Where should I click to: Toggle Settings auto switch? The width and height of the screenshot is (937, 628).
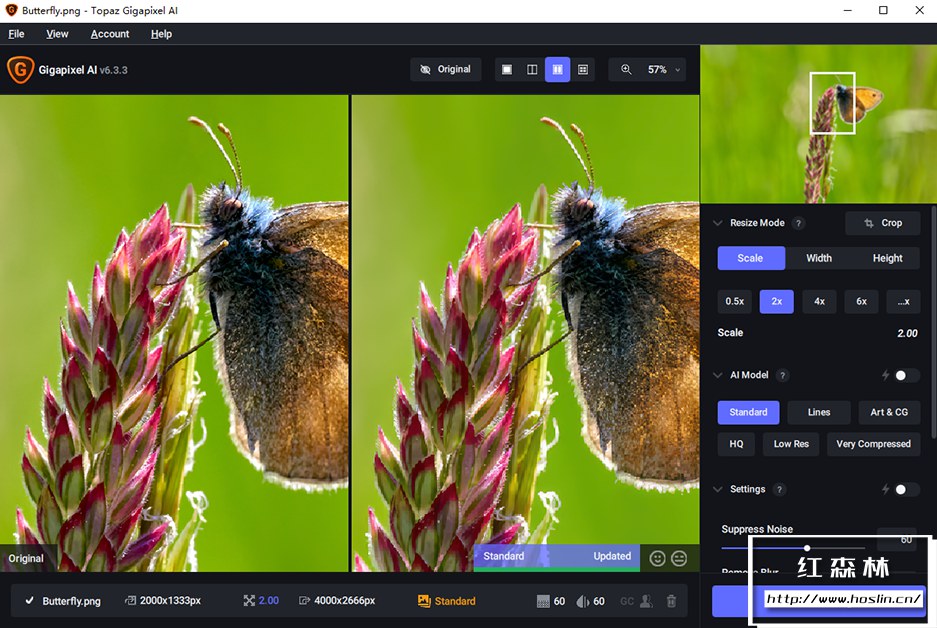[x=905, y=489]
